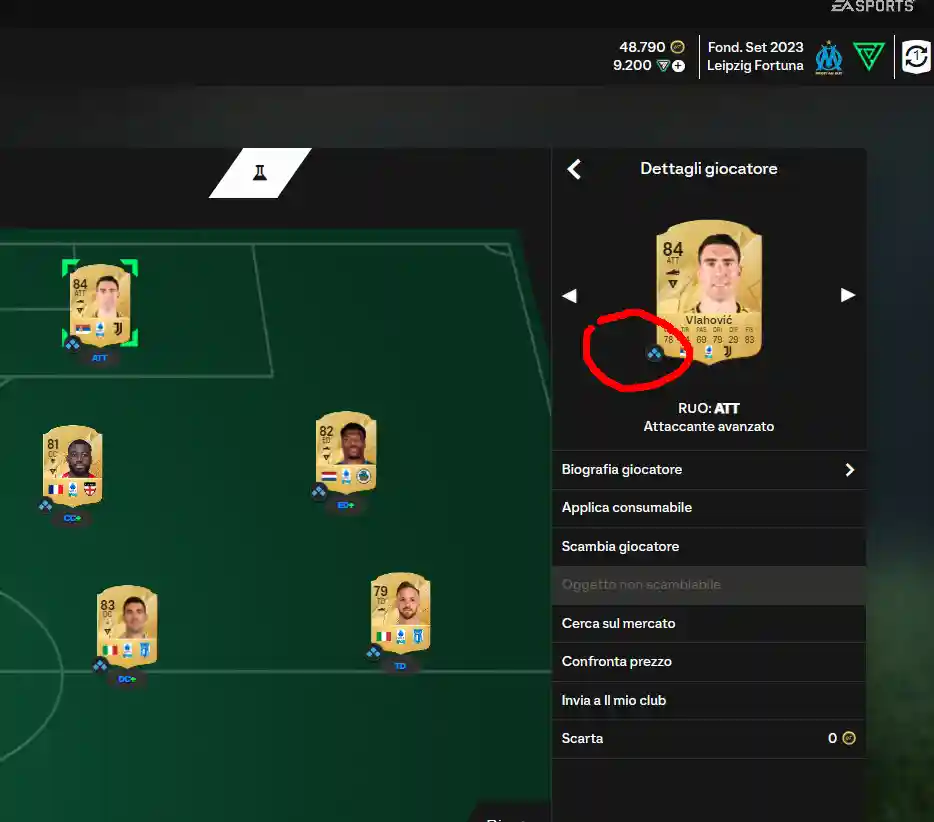Click the back arrow in Dettagli giocatore
The height and width of the screenshot is (822, 934).
tap(574, 170)
